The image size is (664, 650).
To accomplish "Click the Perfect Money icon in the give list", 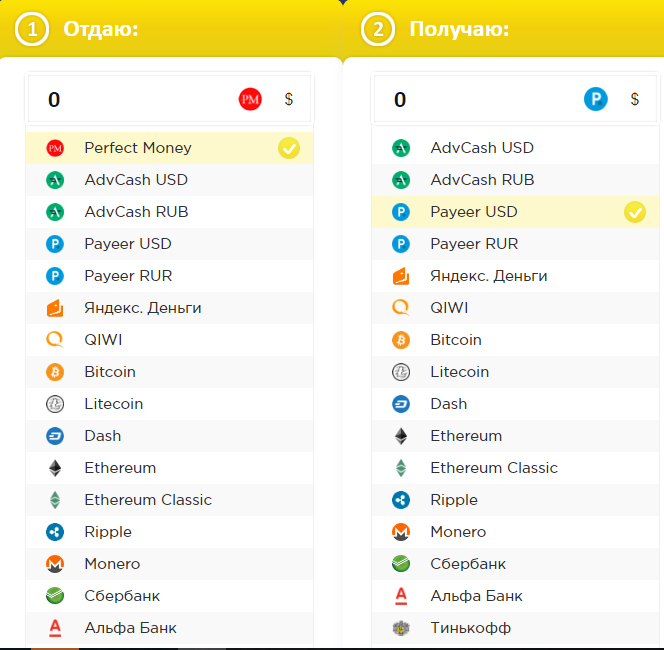I will point(55,148).
